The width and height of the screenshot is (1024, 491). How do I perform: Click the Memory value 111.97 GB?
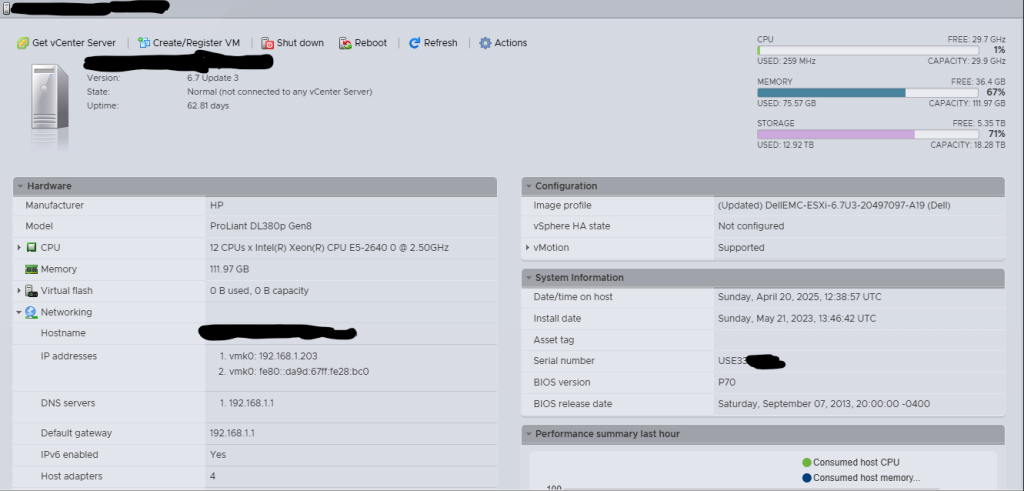point(229,269)
